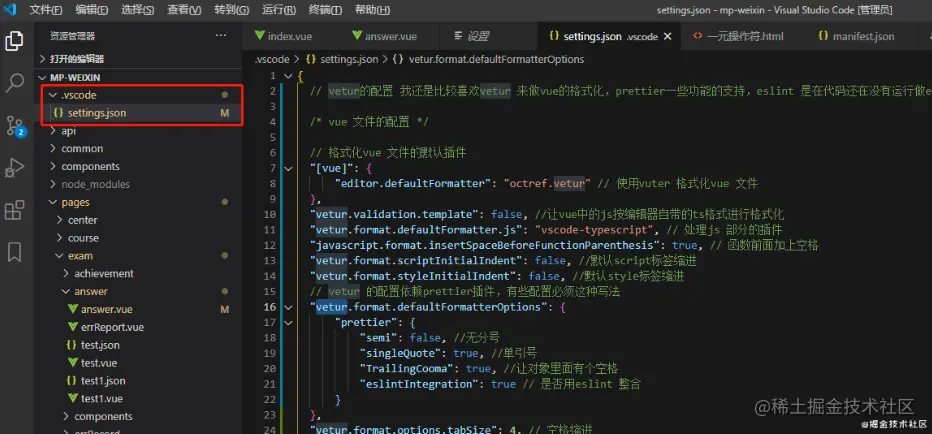Click Vue icon on answer.vue tab
This screenshot has height=434, width=932.
[x=357, y=36]
